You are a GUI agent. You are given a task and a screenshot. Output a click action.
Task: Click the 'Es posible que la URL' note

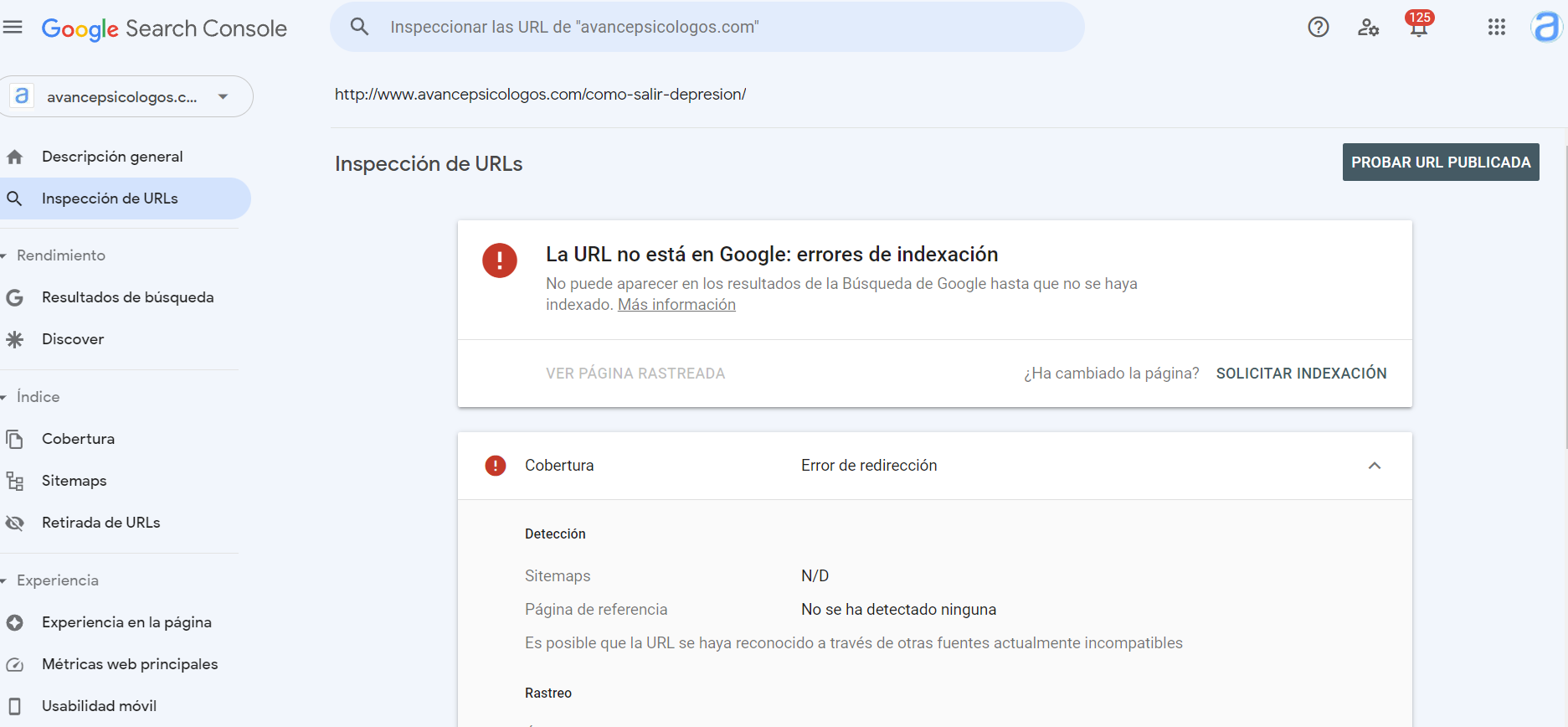click(x=854, y=643)
